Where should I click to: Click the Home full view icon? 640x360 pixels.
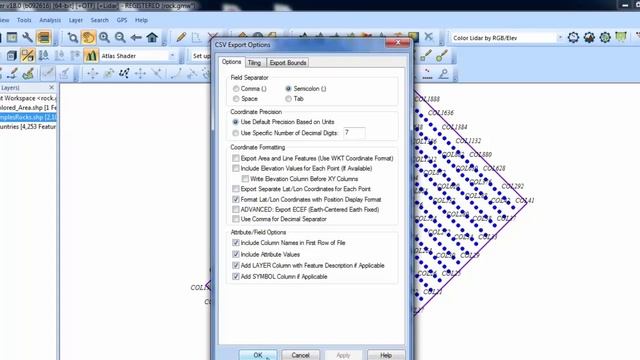point(152,38)
